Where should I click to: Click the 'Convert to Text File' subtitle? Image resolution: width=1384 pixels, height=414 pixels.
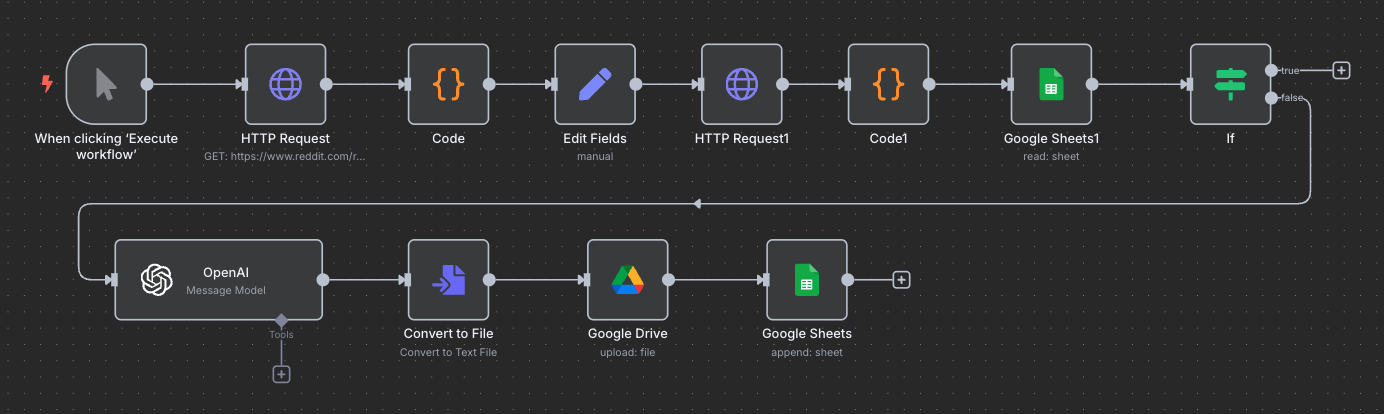point(448,352)
